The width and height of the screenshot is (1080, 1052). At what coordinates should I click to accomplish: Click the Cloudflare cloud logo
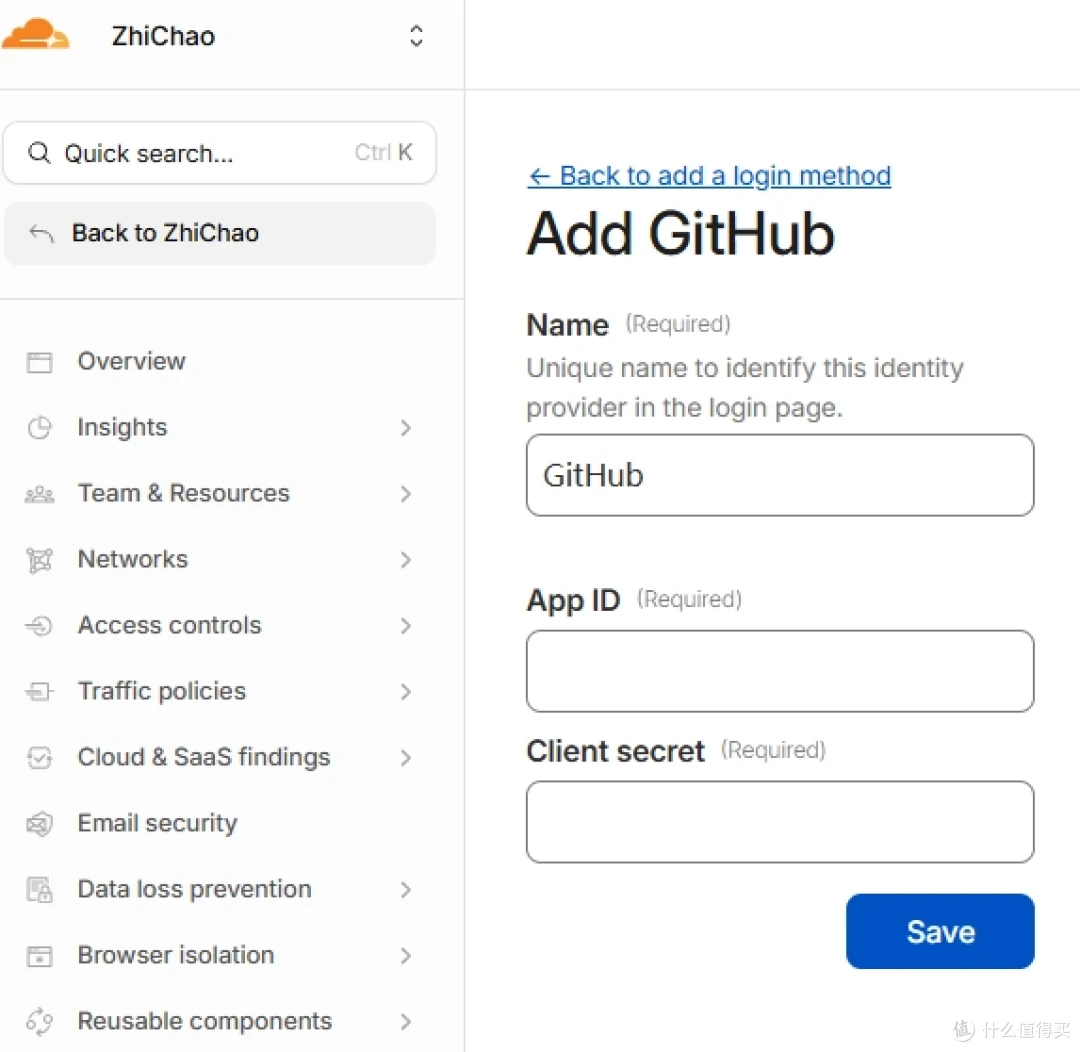[x=36, y=34]
